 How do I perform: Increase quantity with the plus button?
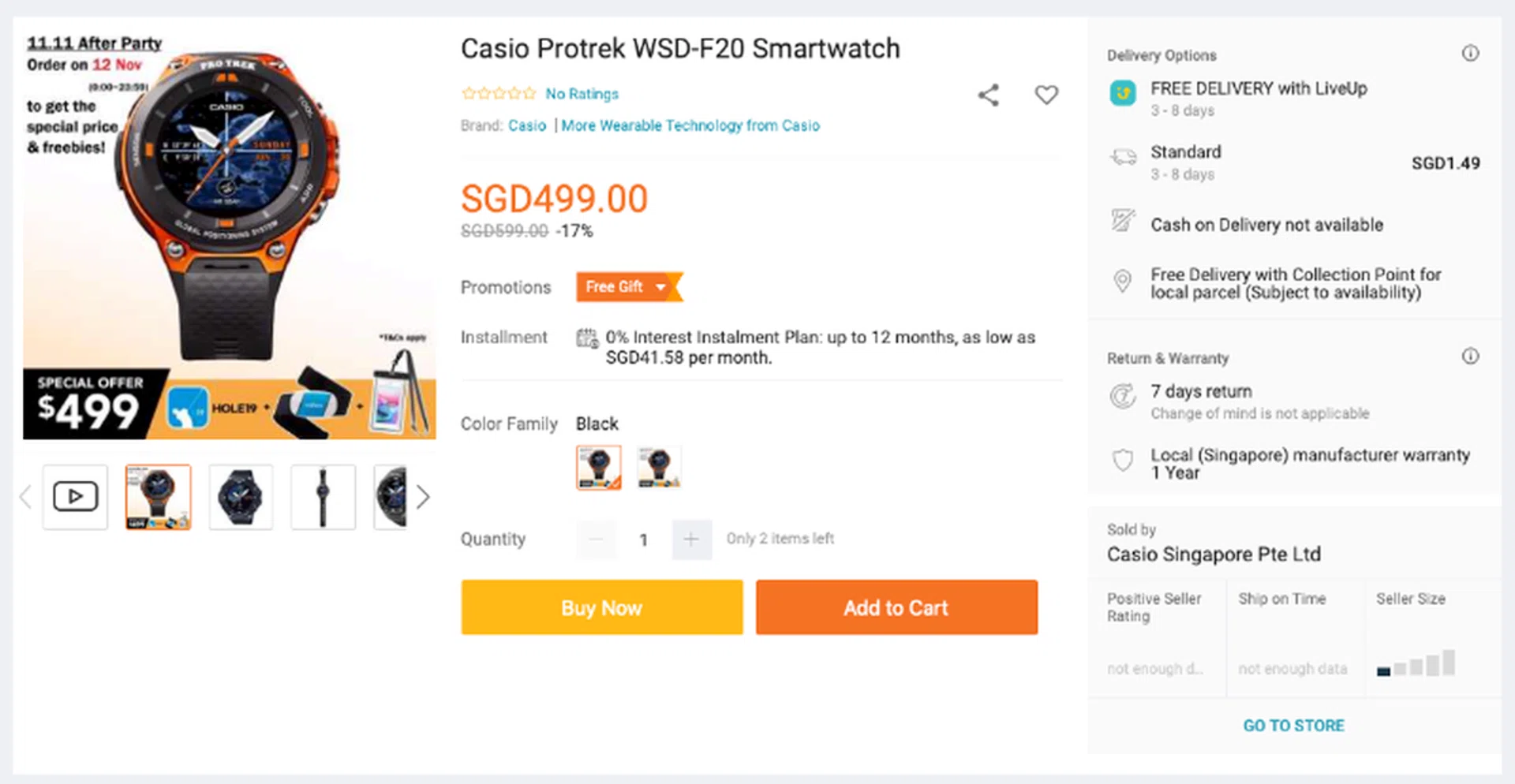[691, 539]
